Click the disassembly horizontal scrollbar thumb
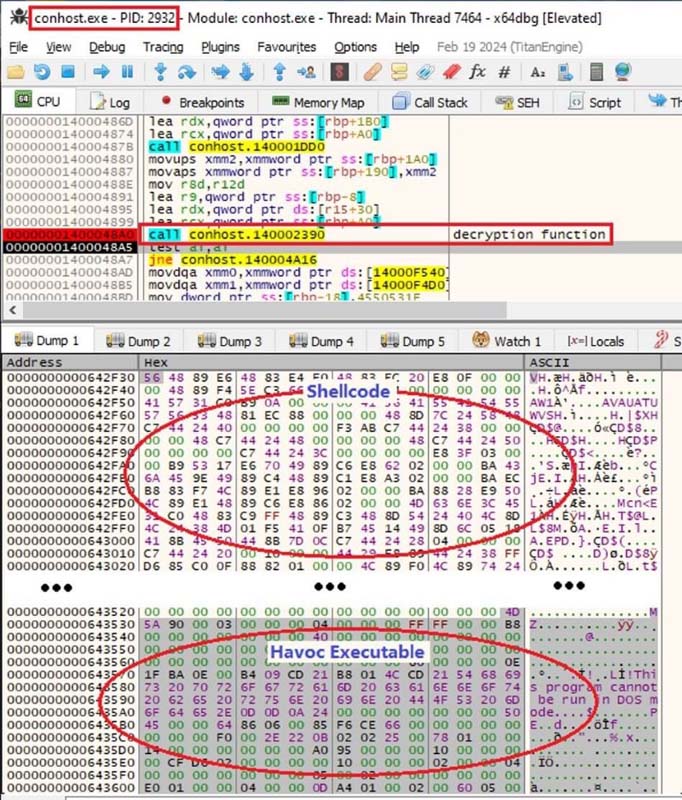This screenshot has width=682, height=800. pos(265,309)
